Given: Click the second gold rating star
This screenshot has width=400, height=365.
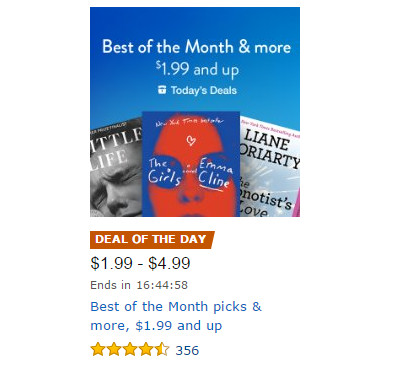Looking at the screenshot, I should (x=114, y=349).
